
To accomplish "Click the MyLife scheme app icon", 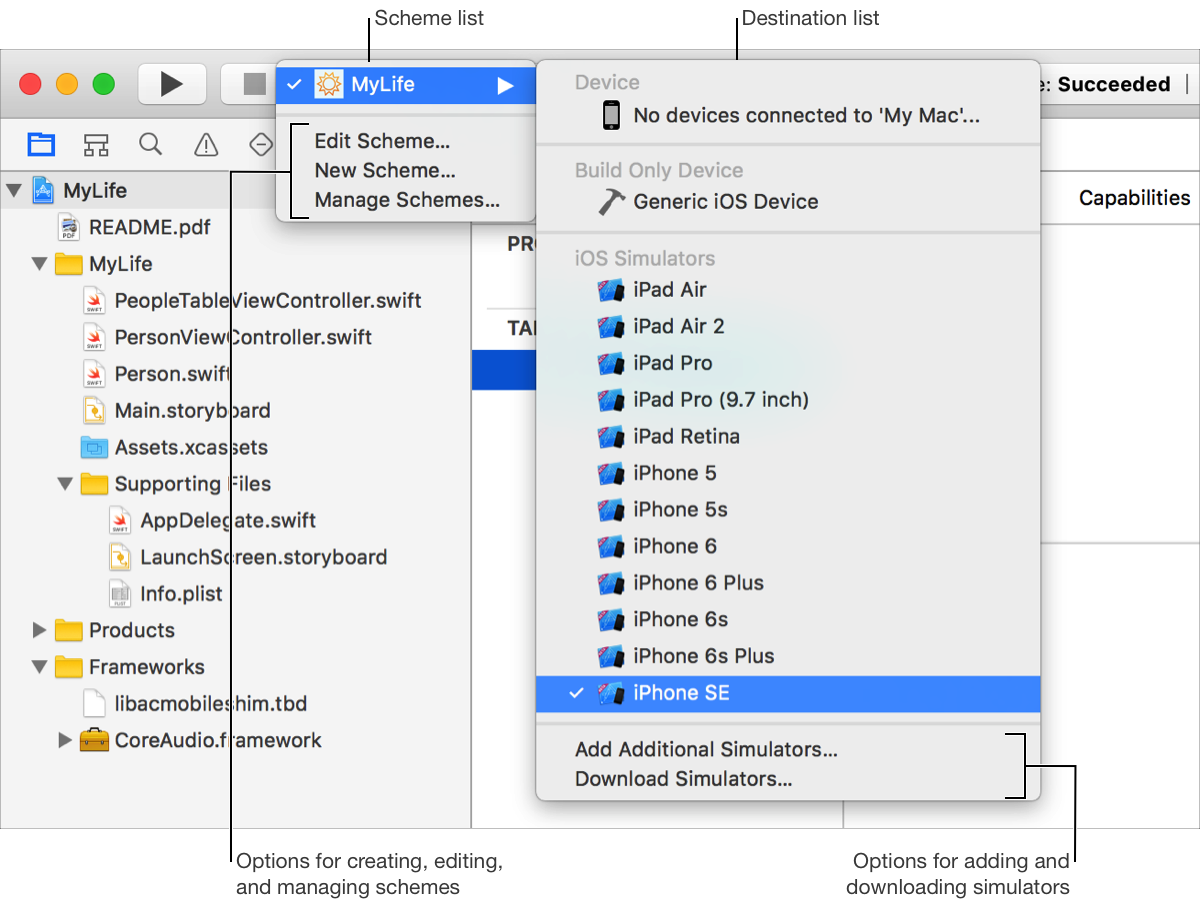I will tap(329, 84).
